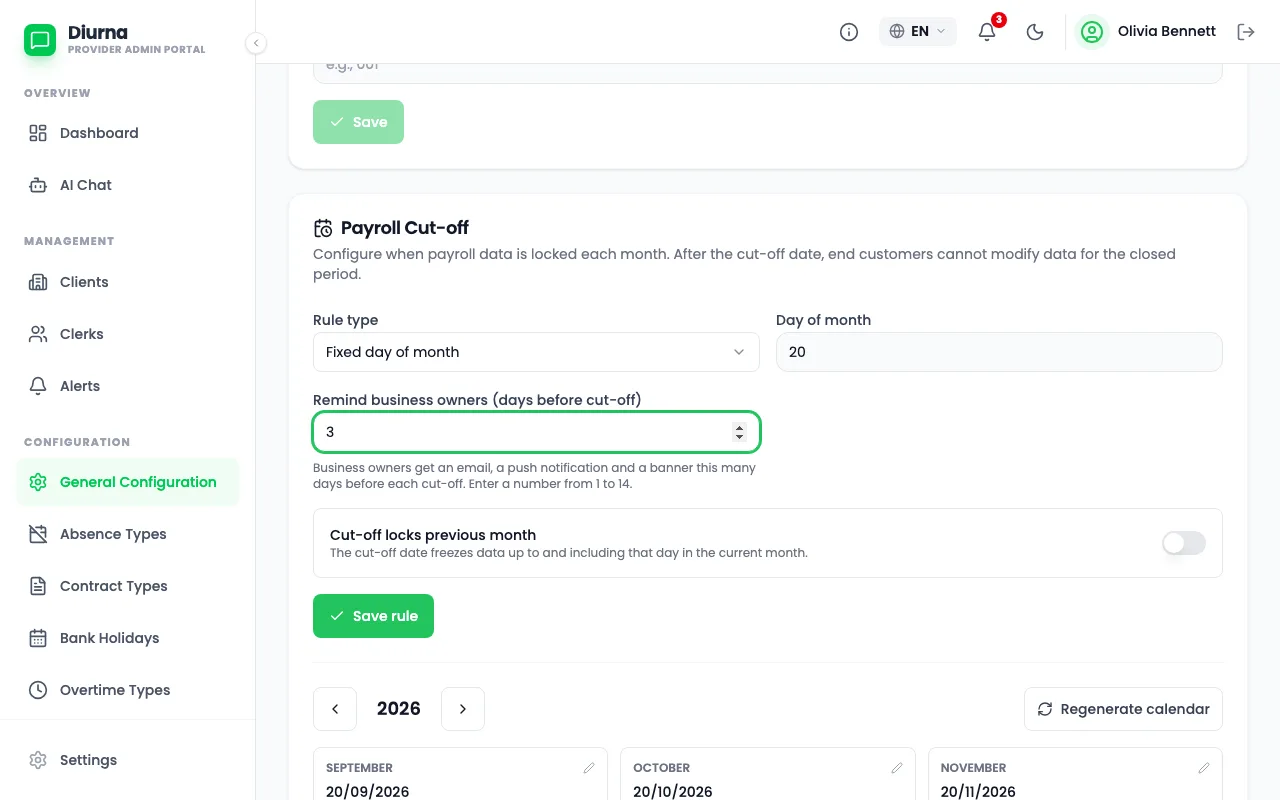Open the info icon in header

[x=849, y=32]
